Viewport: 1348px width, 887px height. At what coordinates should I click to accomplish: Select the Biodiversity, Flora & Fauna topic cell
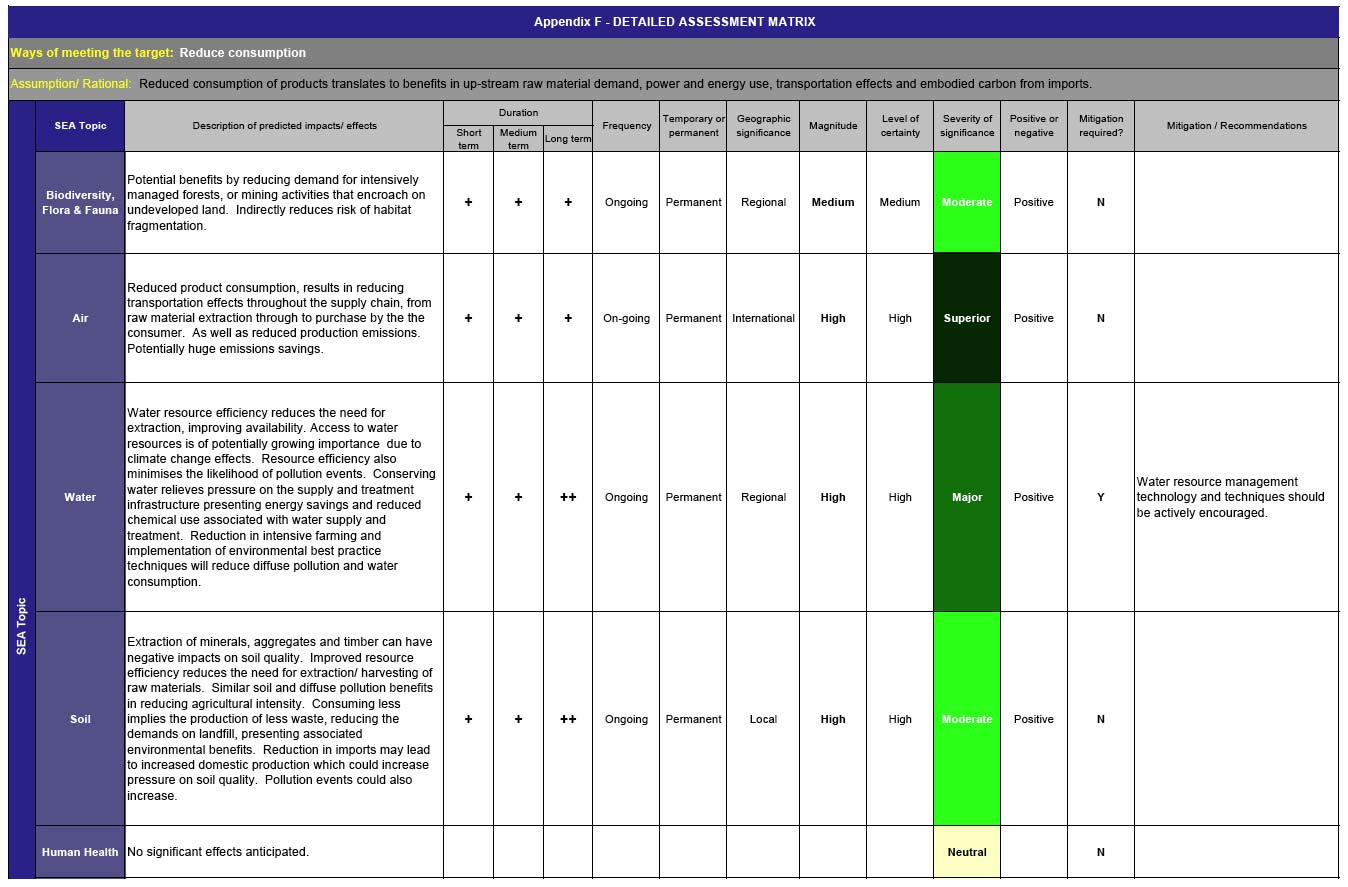(x=80, y=203)
